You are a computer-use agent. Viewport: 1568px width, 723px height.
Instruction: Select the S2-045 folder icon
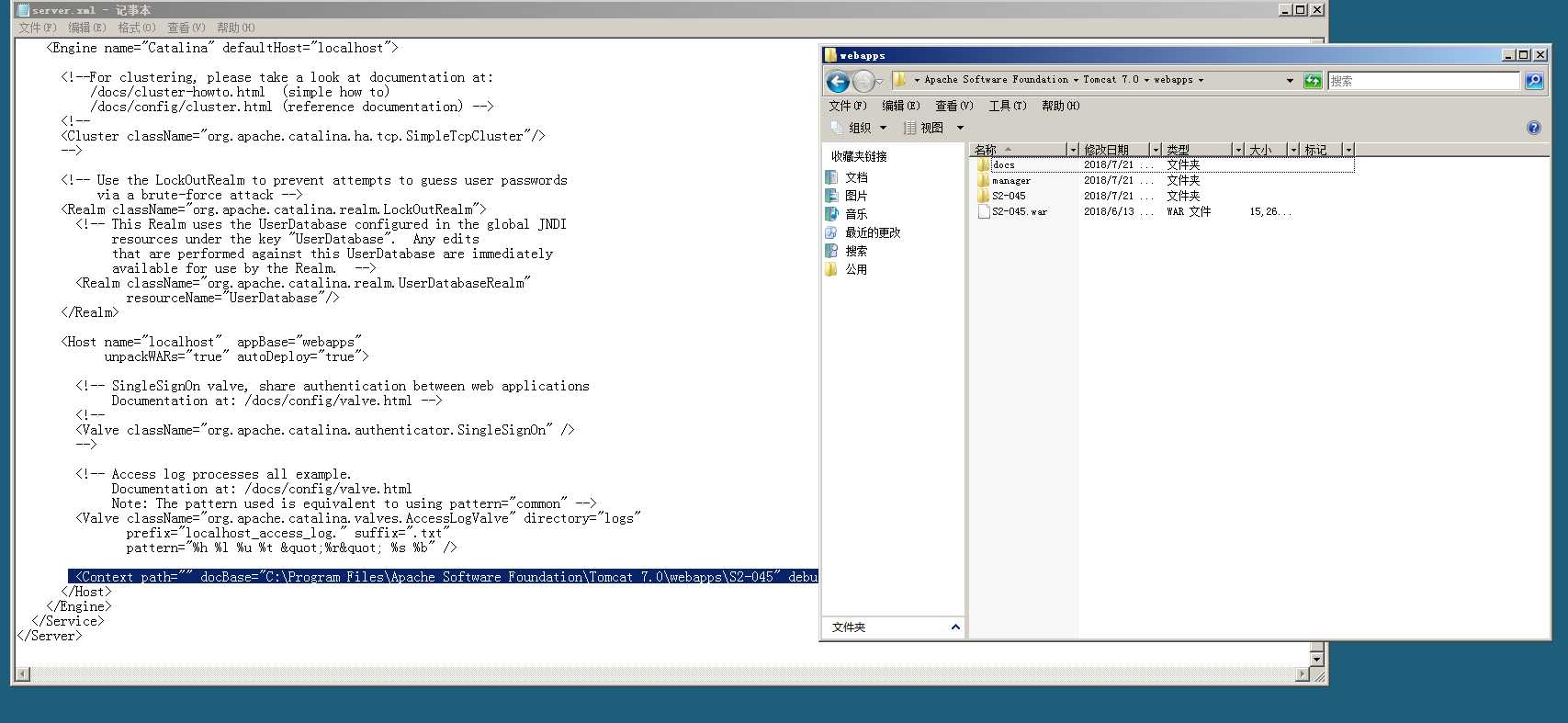983,196
